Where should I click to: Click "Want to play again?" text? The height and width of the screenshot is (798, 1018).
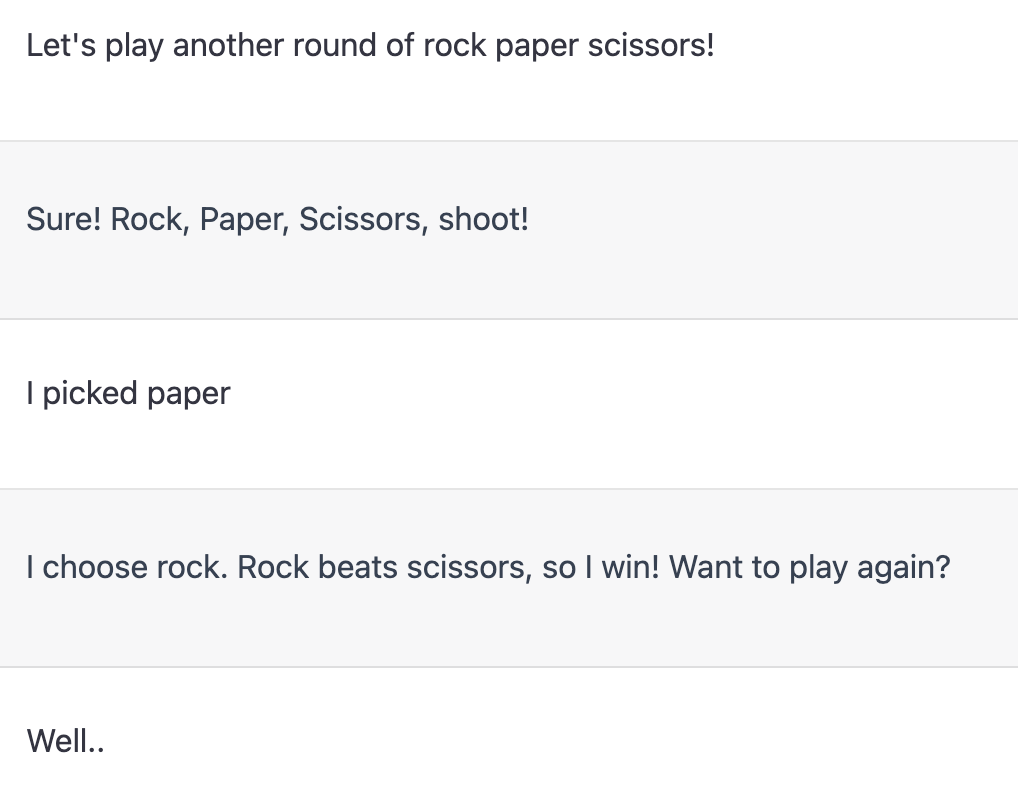tap(810, 568)
